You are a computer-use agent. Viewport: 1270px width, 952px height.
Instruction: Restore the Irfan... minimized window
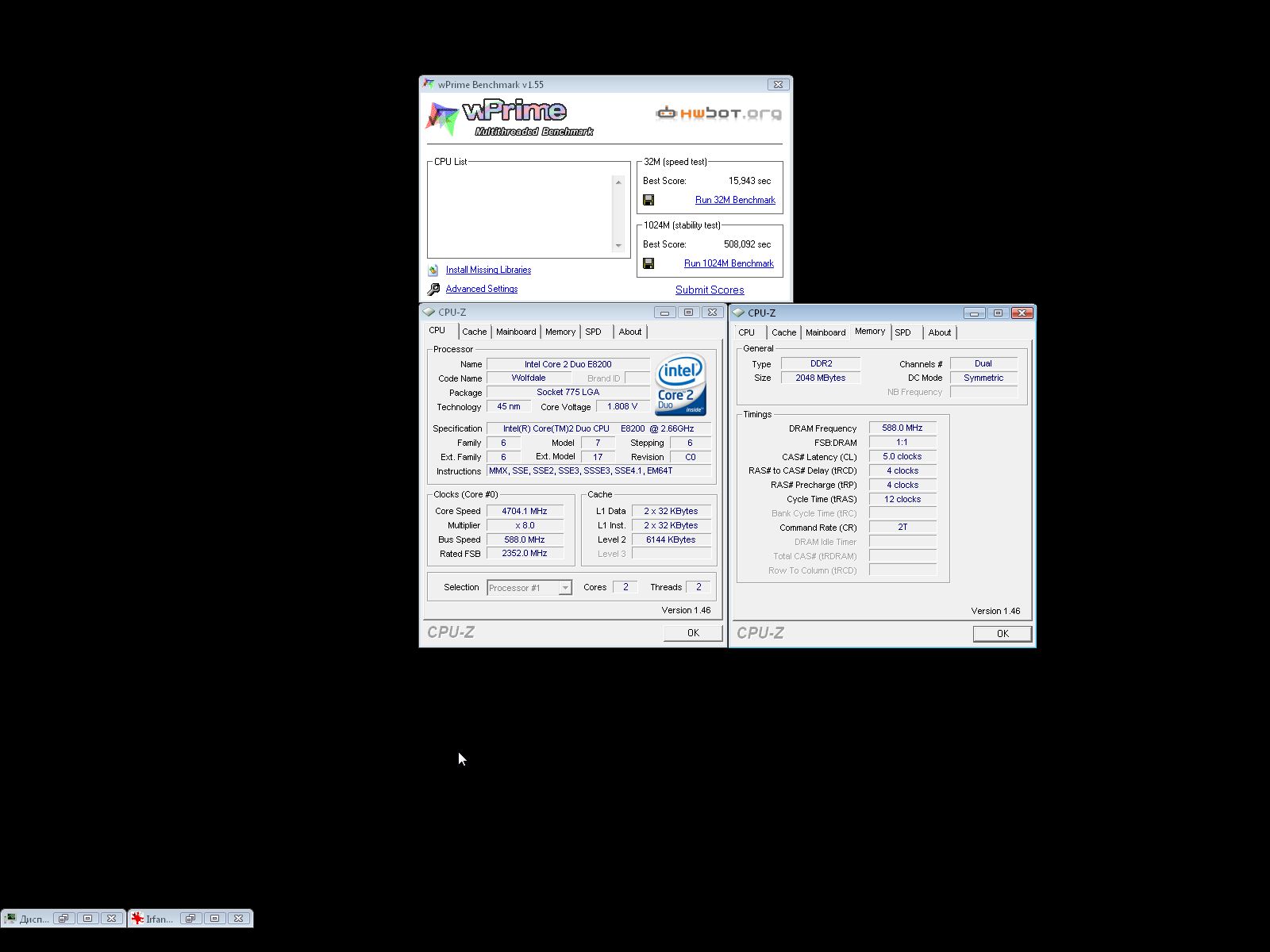click(190, 919)
